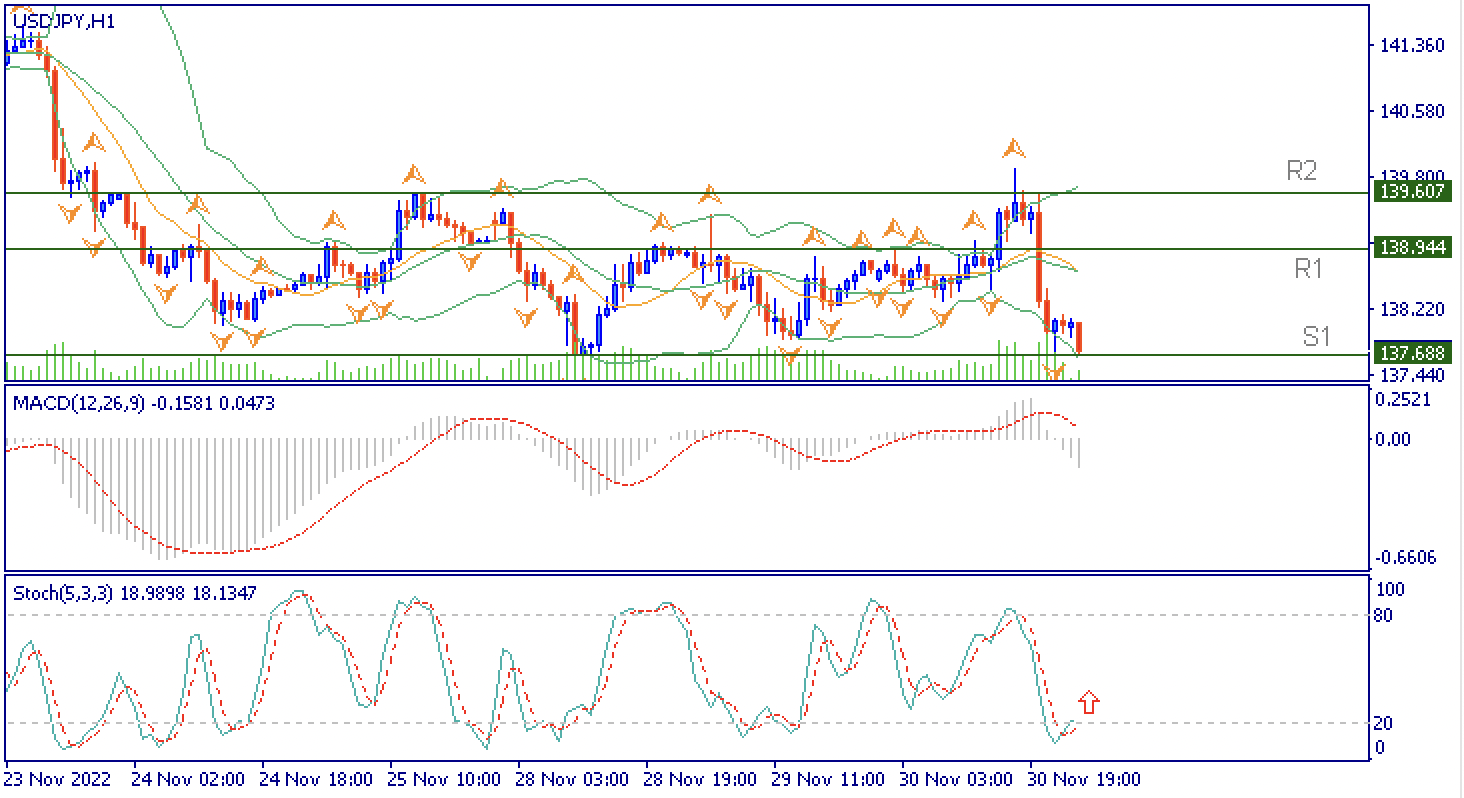Image resolution: width=1464 pixels, height=798 pixels.
Task: Click the S1 support label
Action: click(1317, 337)
